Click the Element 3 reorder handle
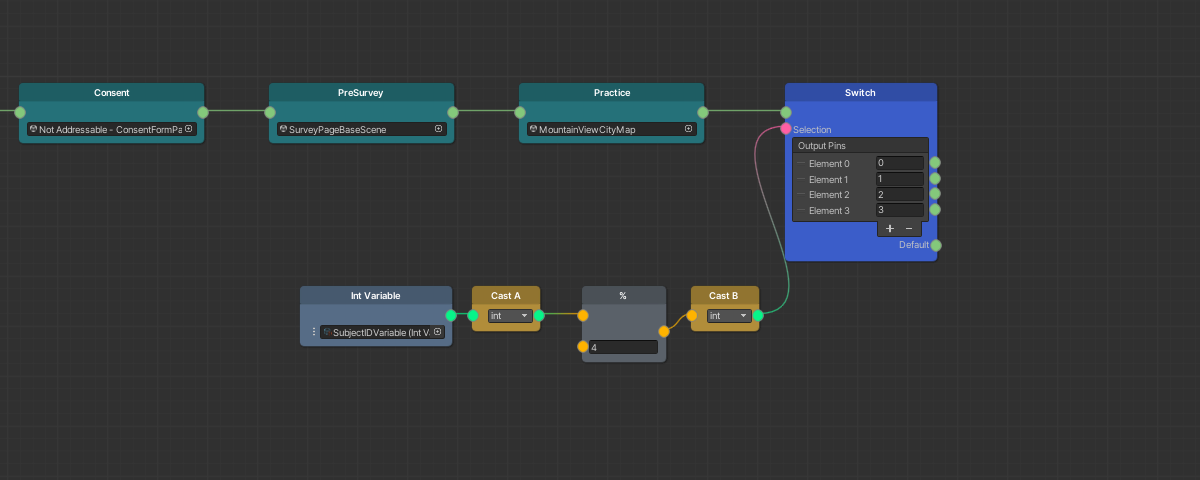This screenshot has width=1200, height=480. click(x=801, y=211)
